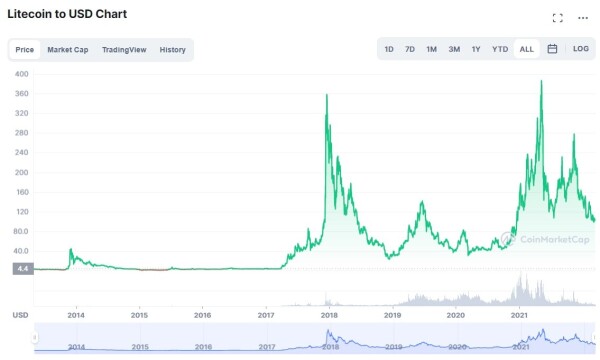Image resolution: width=600 pixels, height=360 pixels.
Task: Set chart range to 1D
Action: 389,49
